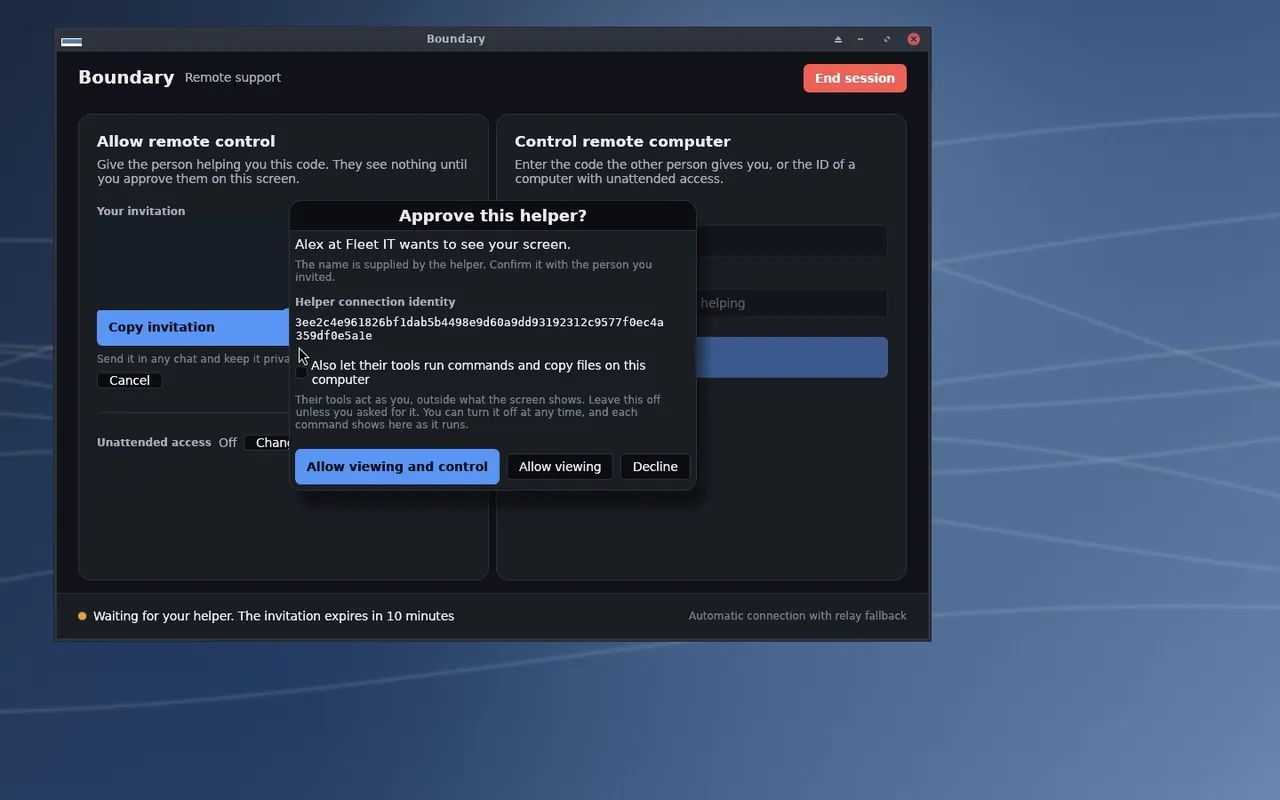Click the "Helper connection identity" label
The height and width of the screenshot is (800, 1280).
375,302
